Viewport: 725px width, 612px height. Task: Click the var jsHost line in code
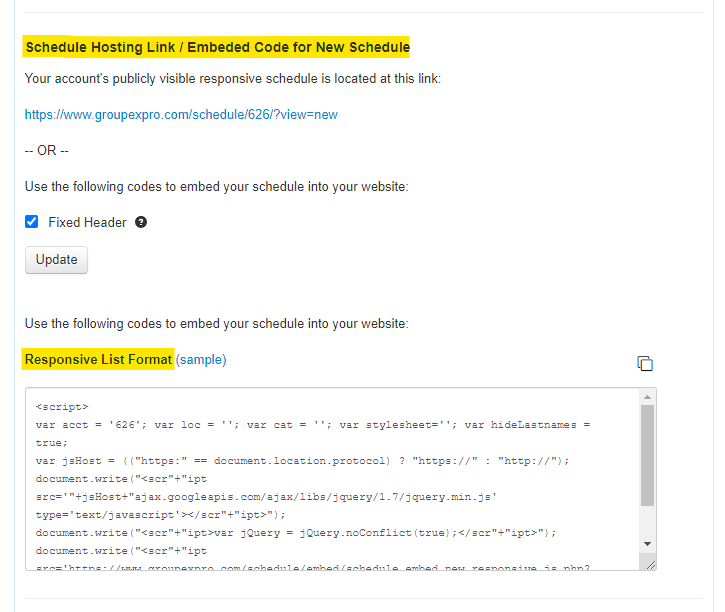[302, 461]
